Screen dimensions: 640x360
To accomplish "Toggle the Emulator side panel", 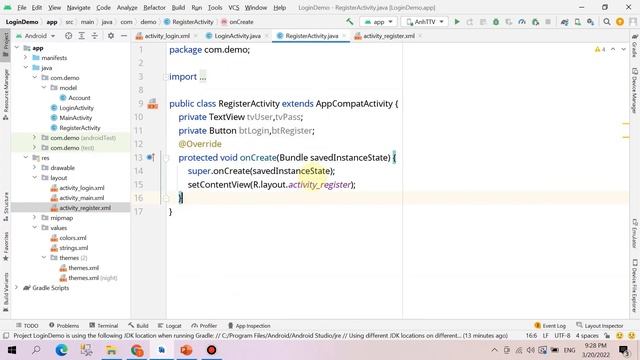I will (x=635, y=233).
